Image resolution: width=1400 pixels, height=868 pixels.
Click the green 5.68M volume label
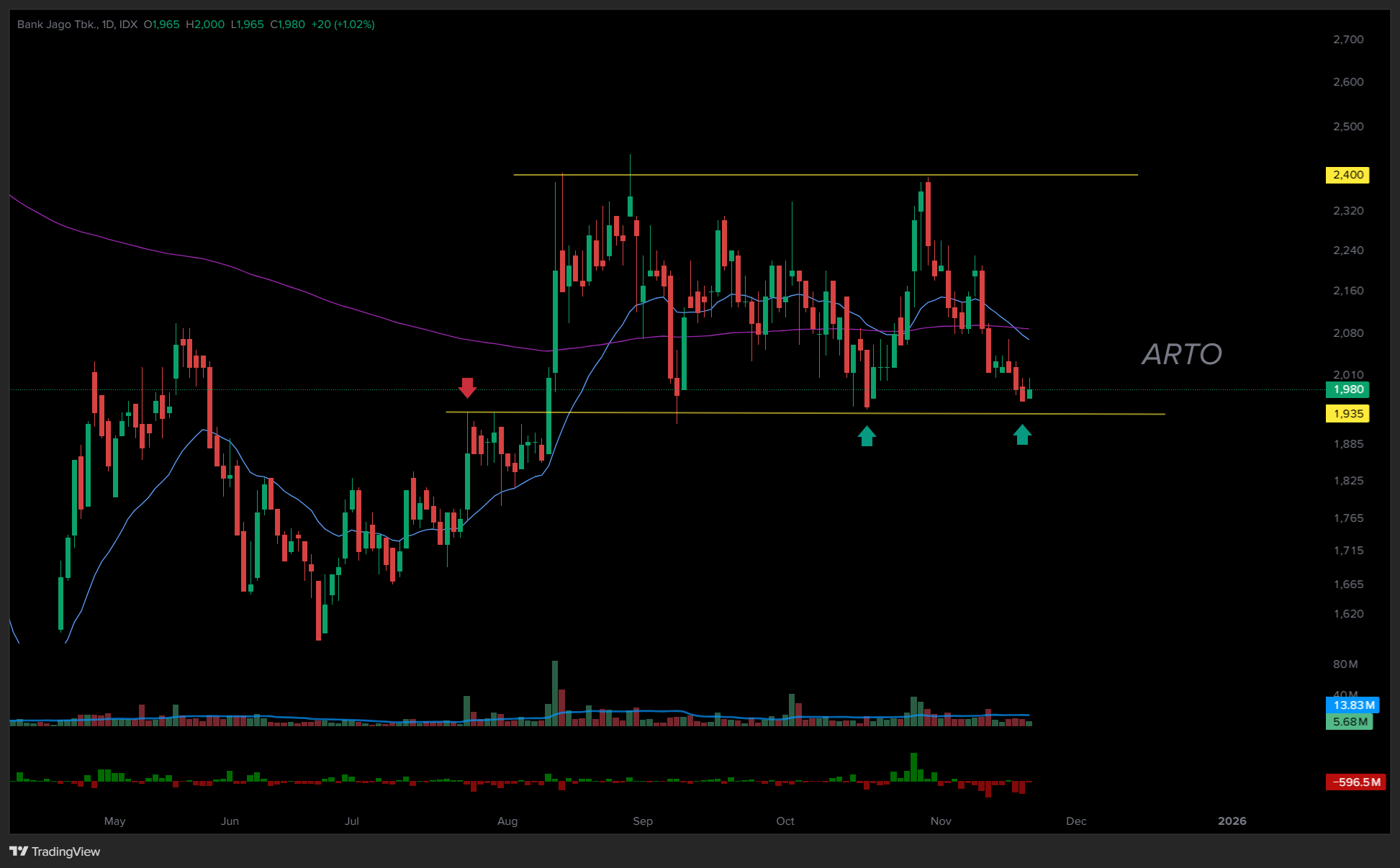(1349, 721)
